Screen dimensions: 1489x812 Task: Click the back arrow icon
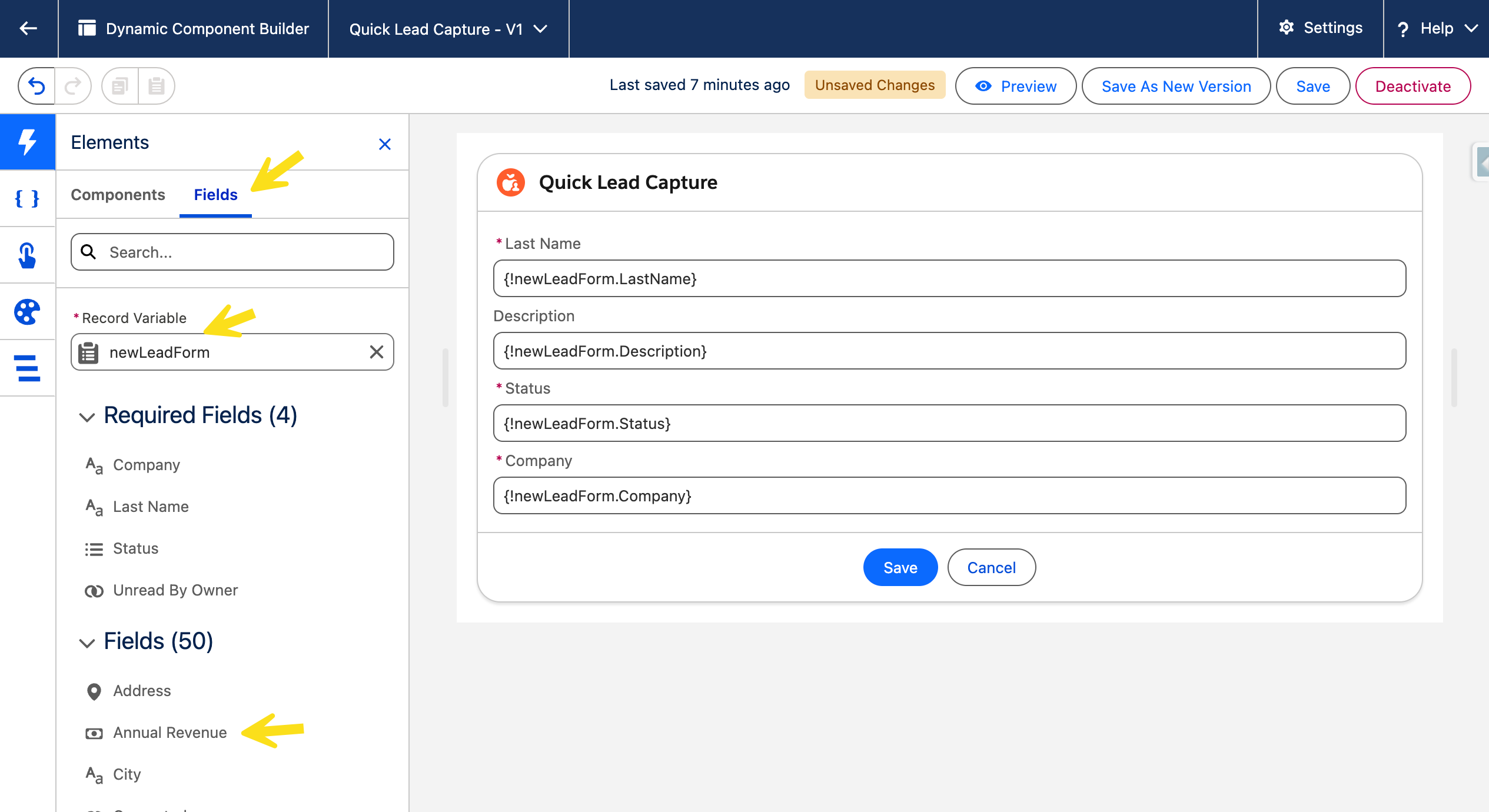tap(28, 28)
